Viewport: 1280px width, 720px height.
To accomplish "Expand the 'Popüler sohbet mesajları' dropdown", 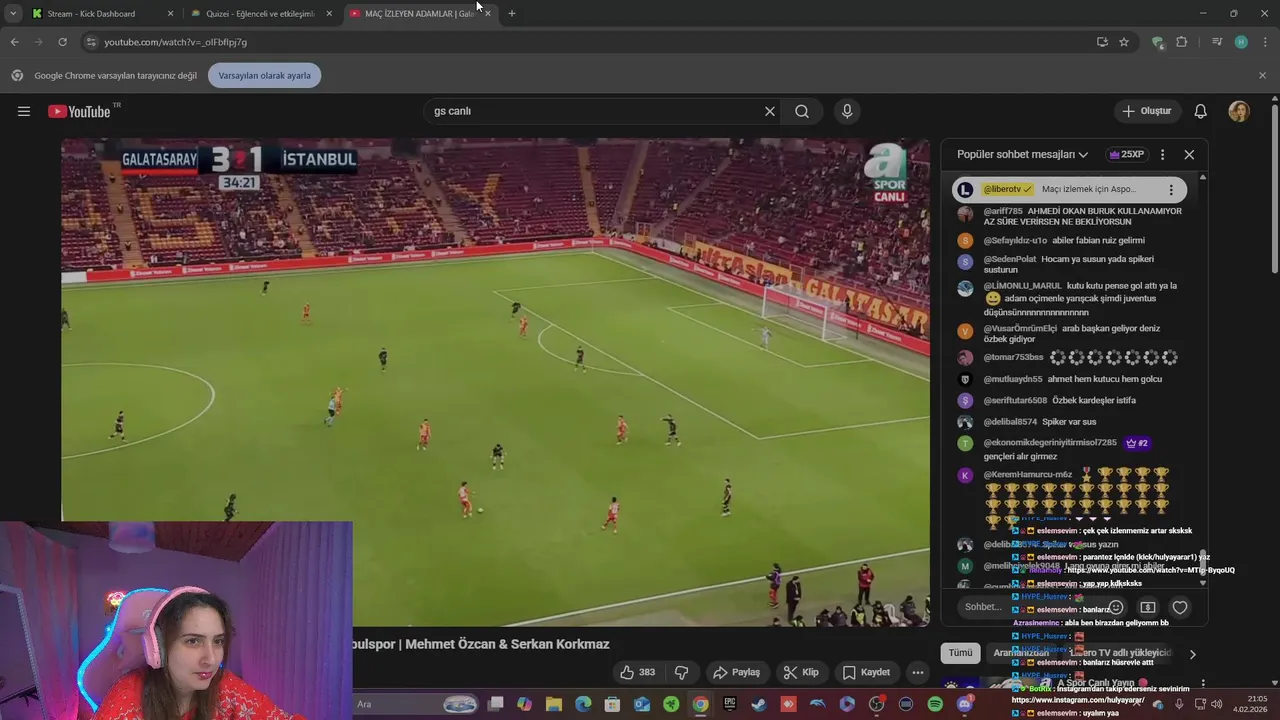I will point(1022,154).
